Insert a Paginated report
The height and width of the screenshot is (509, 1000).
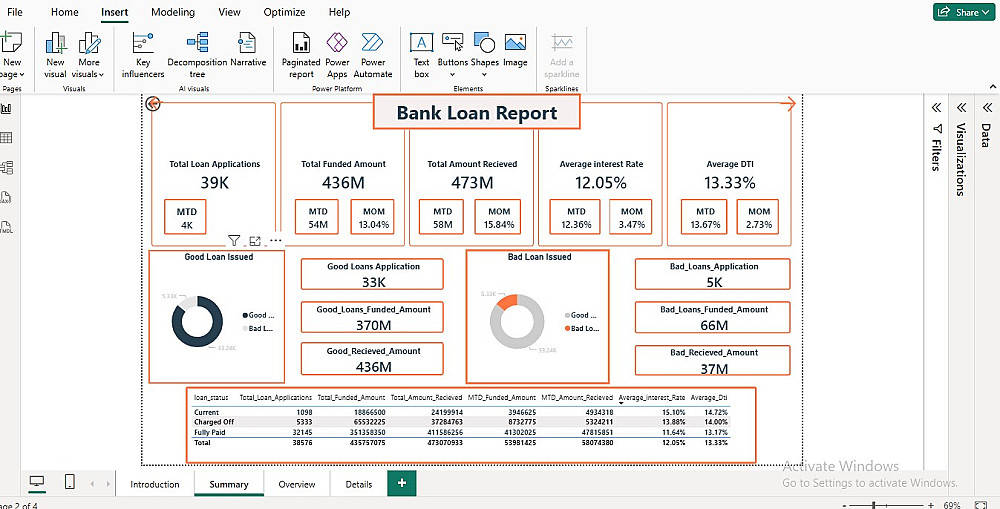coord(300,55)
